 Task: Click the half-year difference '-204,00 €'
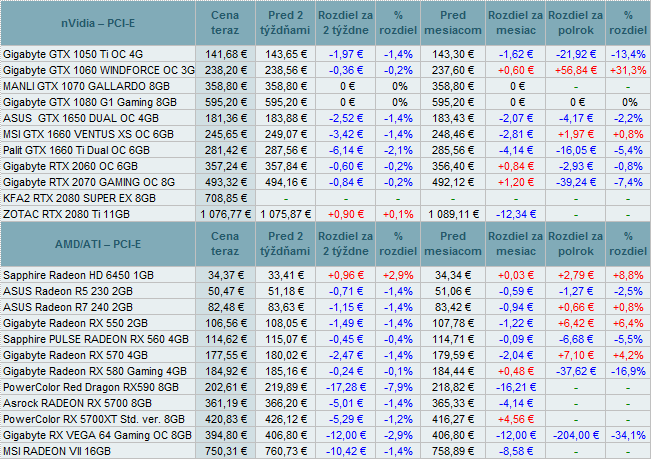[576, 435]
